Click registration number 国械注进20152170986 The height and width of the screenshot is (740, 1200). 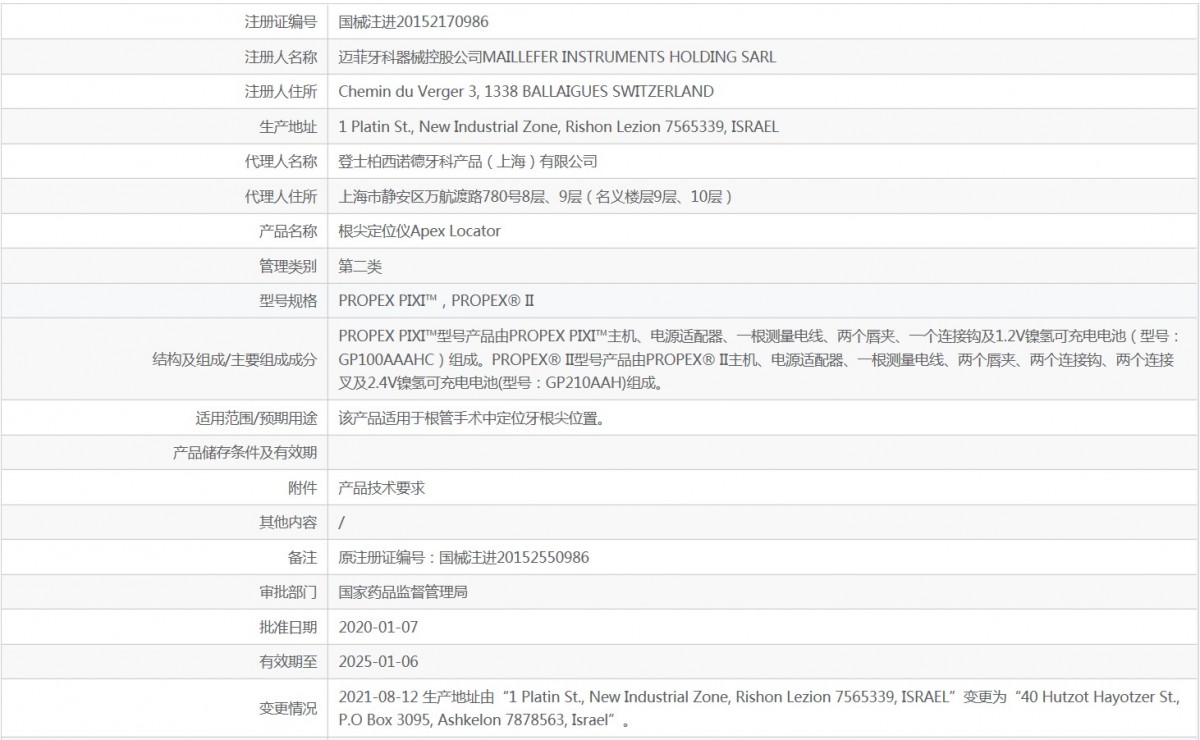(414, 21)
